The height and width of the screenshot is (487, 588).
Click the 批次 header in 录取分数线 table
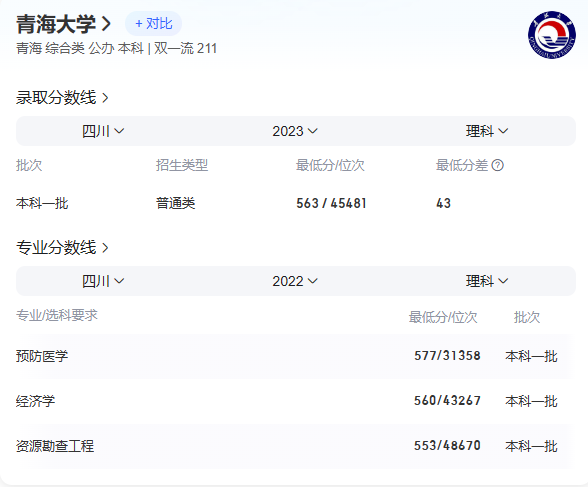29,165
